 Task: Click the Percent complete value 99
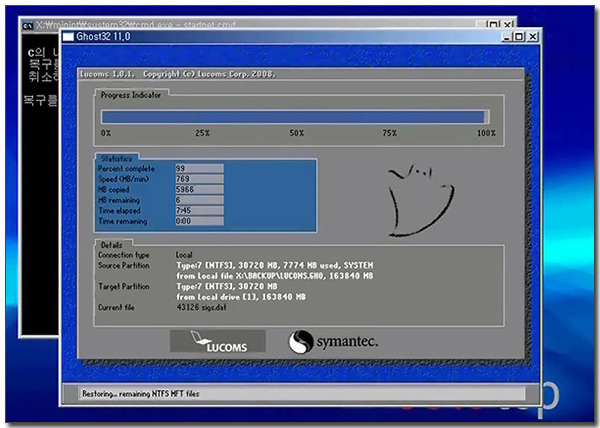click(x=199, y=168)
